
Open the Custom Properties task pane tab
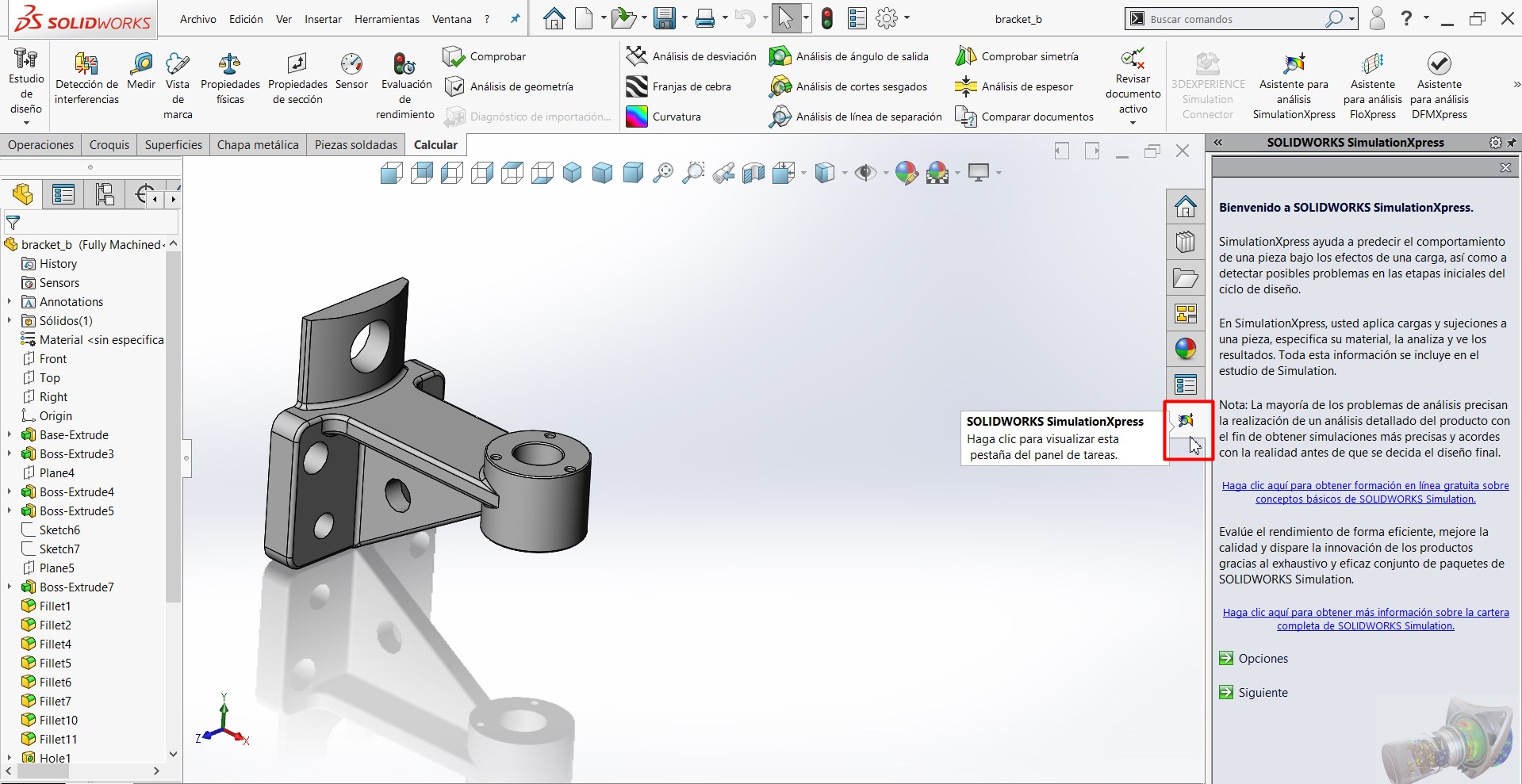1186,385
